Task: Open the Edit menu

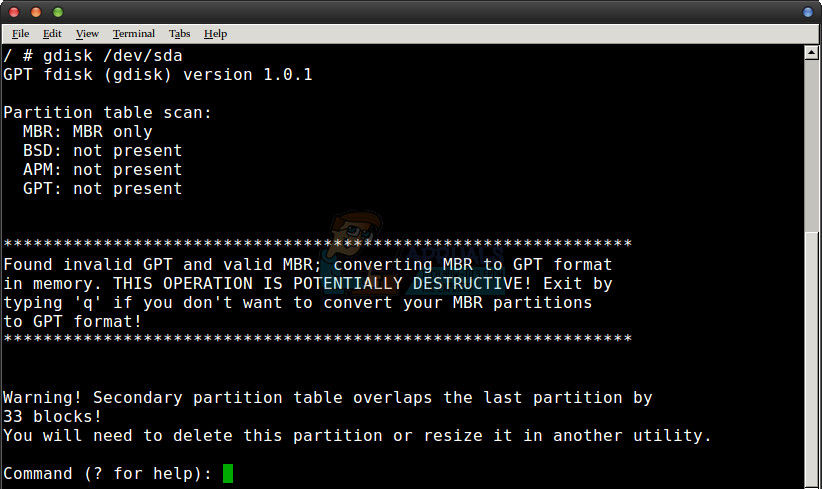Action: 52,34
